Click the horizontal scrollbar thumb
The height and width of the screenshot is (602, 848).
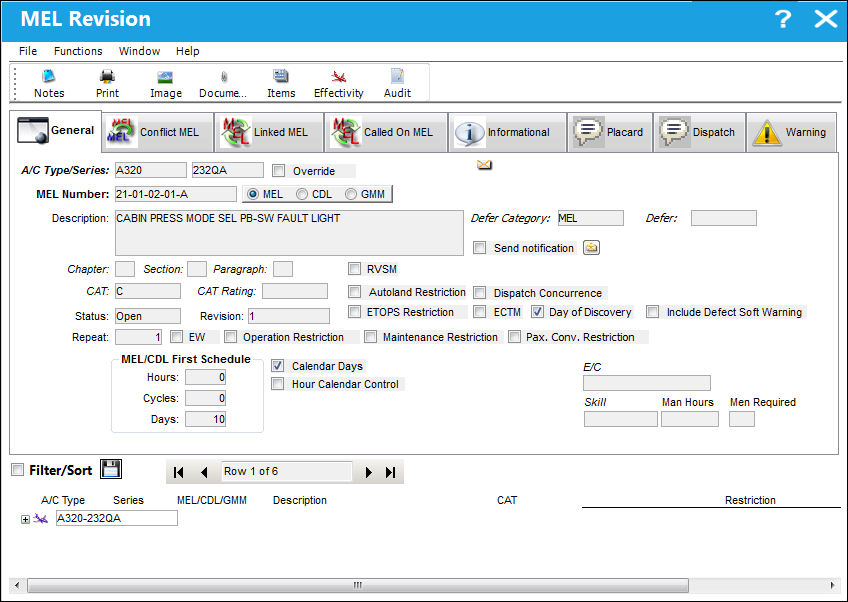pyautogui.click(x=358, y=585)
